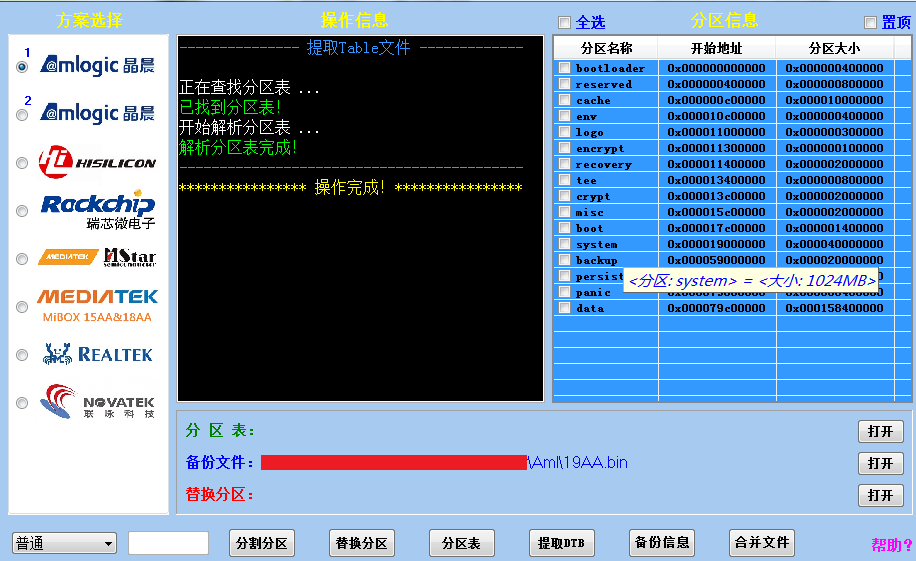Image resolution: width=916 pixels, height=561 pixels.
Task: Check the reserved partition checkbox
Action: coord(564,84)
